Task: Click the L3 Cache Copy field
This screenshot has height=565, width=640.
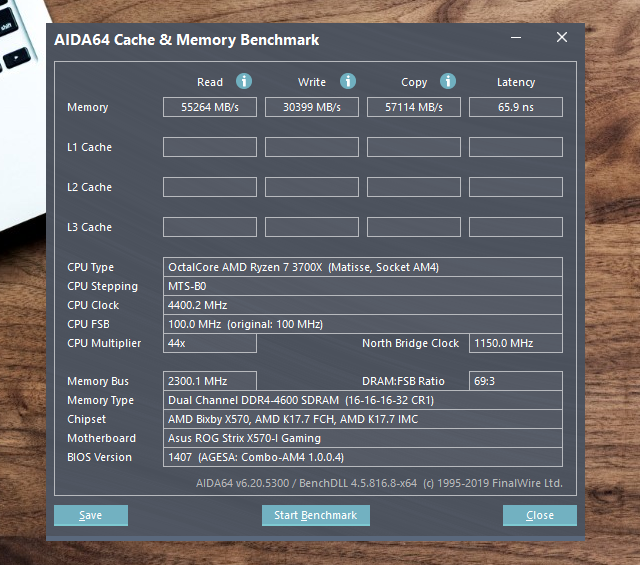Action: pyautogui.click(x=414, y=227)
